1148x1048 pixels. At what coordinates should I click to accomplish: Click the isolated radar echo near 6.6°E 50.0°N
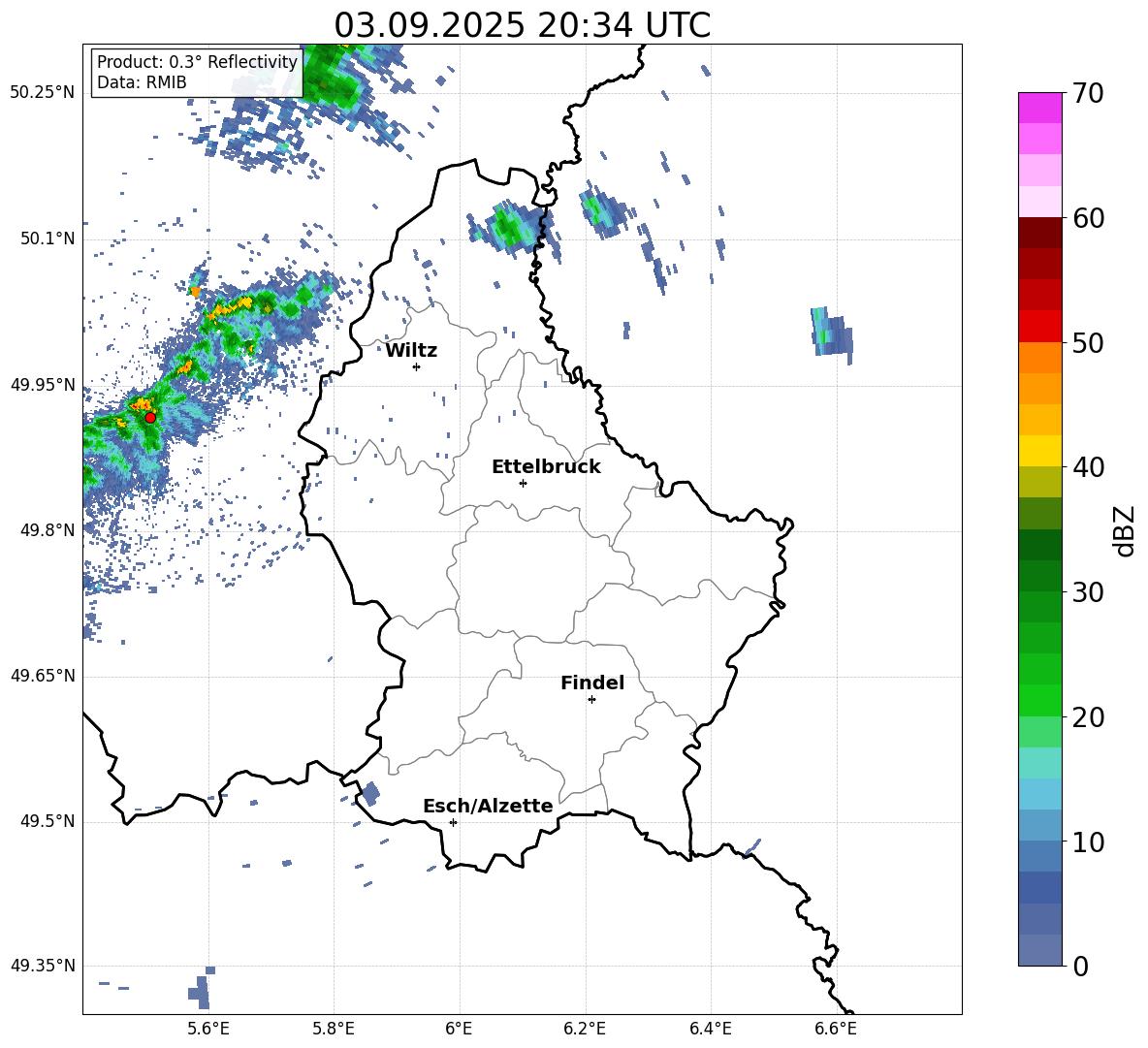pyautogui.click(x=831, y=333)
